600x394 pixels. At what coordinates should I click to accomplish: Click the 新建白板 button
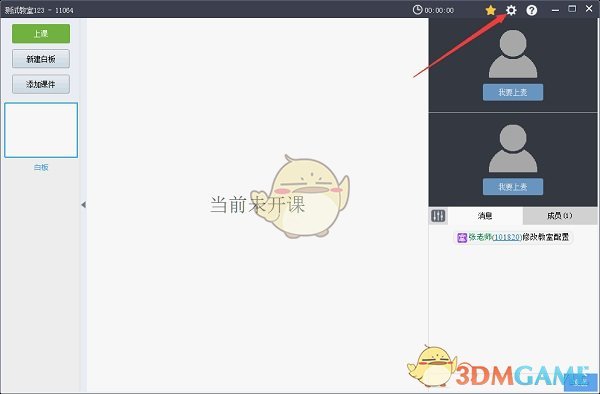(x=41, y=59)
